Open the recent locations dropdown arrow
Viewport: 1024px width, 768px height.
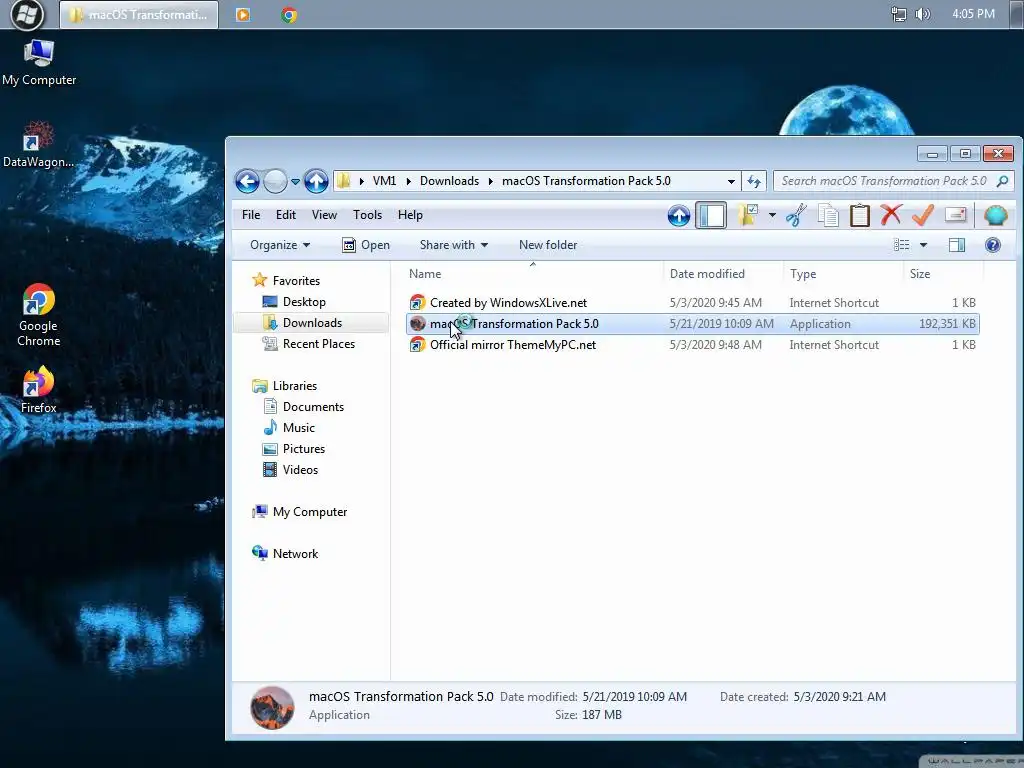[x=295, y=182]
